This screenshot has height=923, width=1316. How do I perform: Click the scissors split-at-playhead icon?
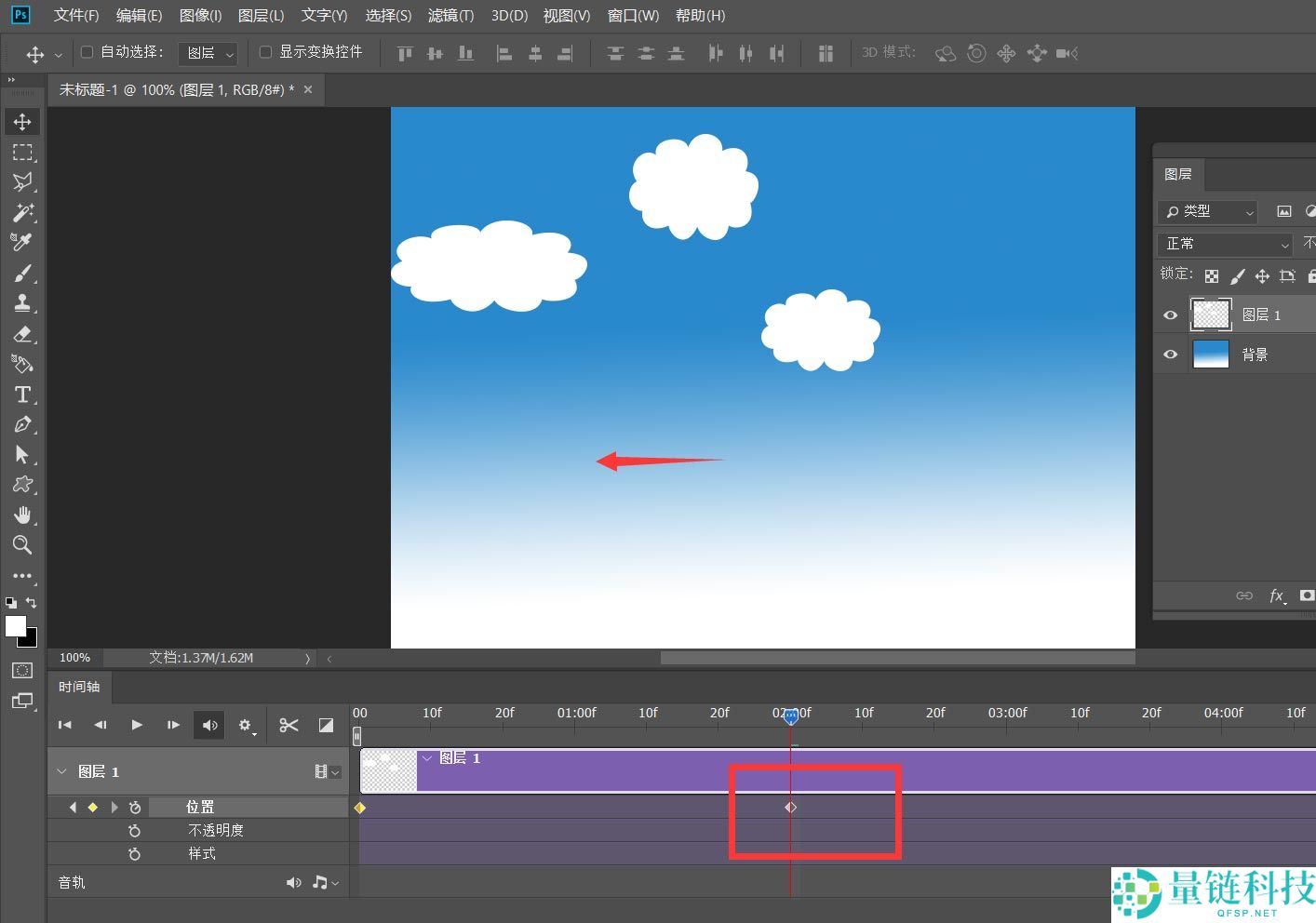tap(289, 725)
